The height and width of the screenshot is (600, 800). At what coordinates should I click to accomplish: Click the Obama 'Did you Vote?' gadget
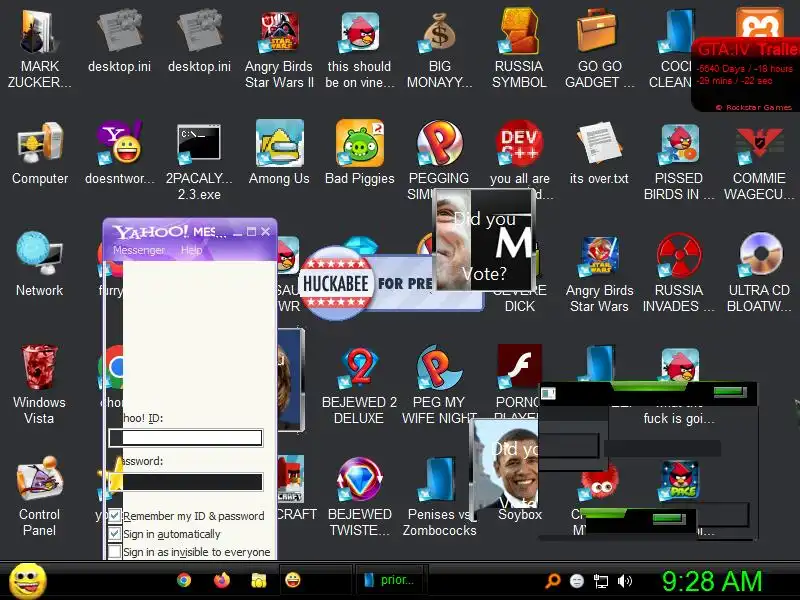point(505,465)
